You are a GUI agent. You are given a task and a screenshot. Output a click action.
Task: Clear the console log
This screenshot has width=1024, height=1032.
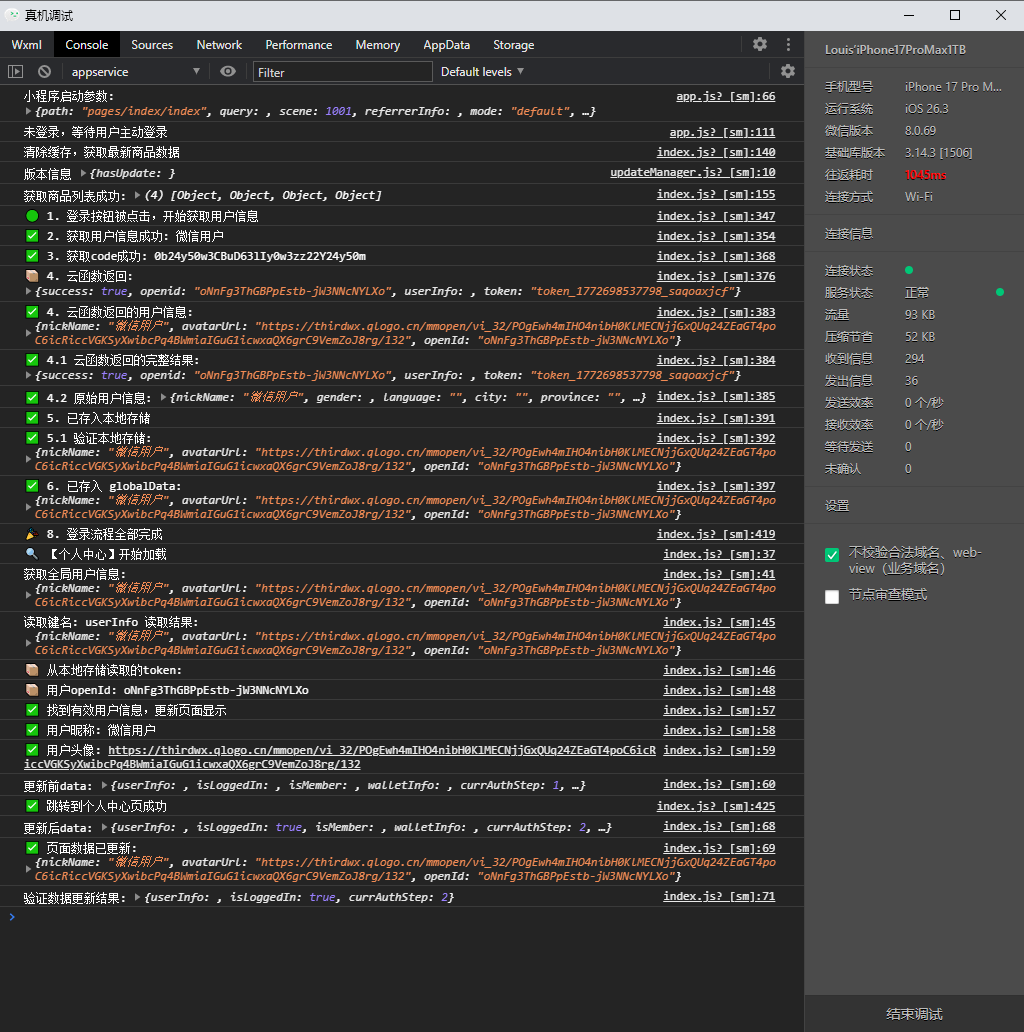click(x=44, y=71)
